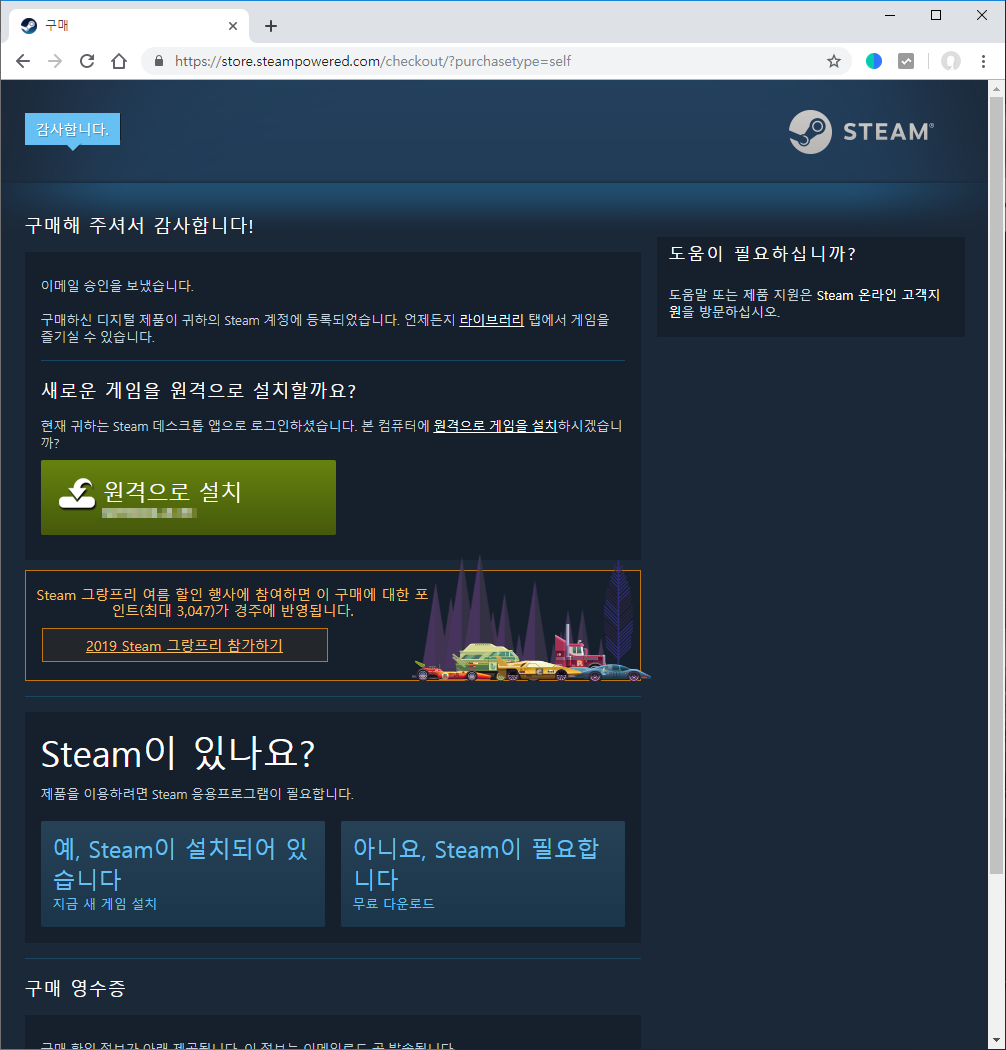Viewport: 1006px width, 1050px height.
Task: Click the Steam이 있나요? heading
Action: pyautogui.click(x=177, y=753)
